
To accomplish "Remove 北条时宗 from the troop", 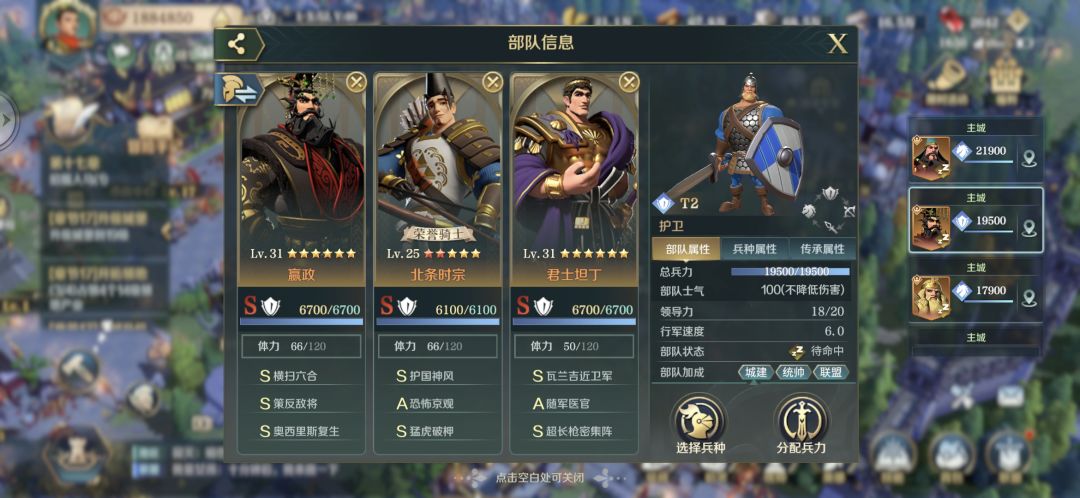I will tap(492, 83).
